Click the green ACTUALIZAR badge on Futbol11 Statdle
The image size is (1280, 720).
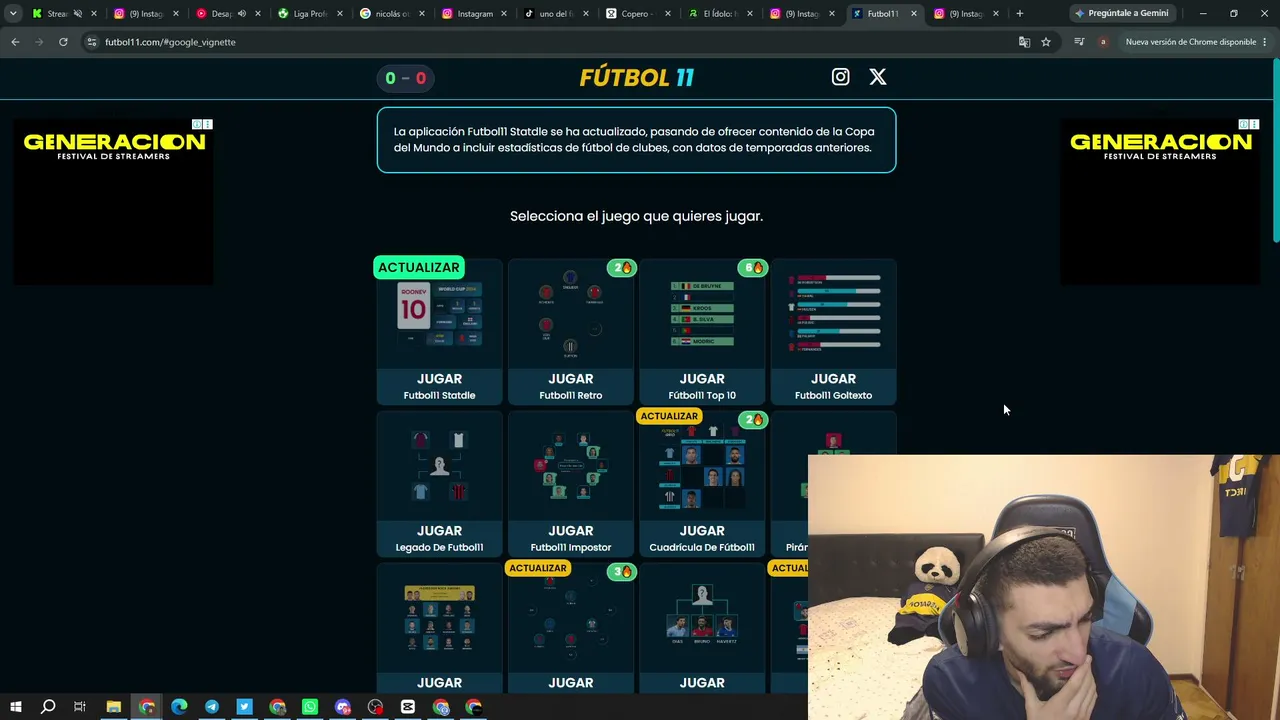(x=419, y=267)
